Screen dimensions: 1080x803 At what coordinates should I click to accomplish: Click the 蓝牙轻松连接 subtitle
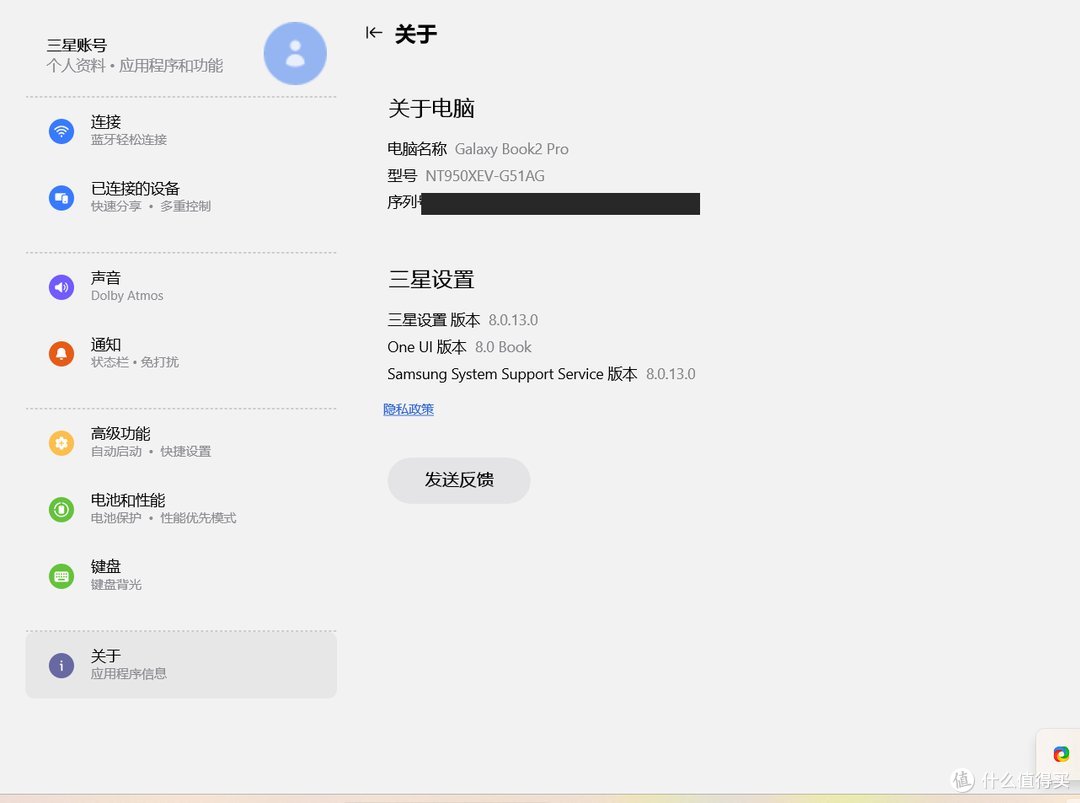coord(129,140)
